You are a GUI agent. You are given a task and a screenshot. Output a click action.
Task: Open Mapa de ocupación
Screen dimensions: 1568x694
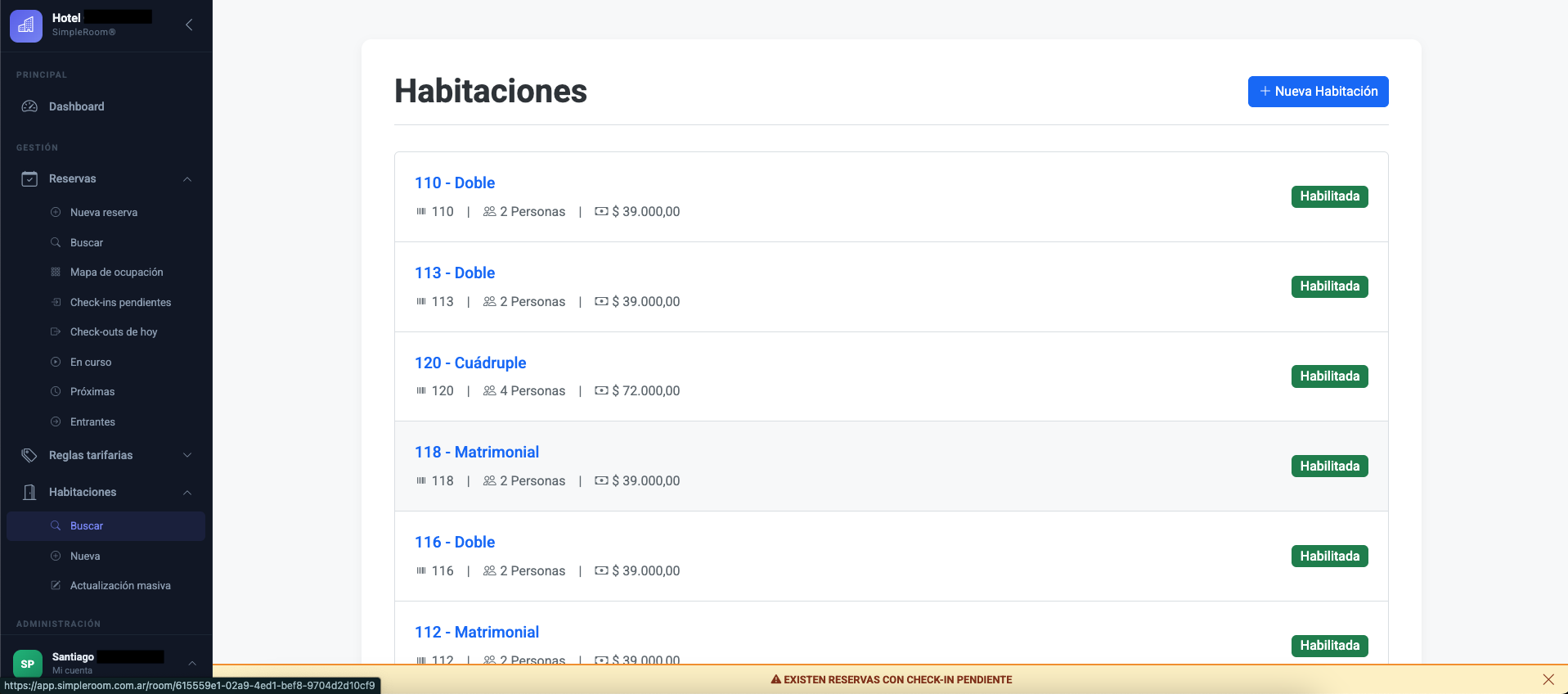point(117,272)
